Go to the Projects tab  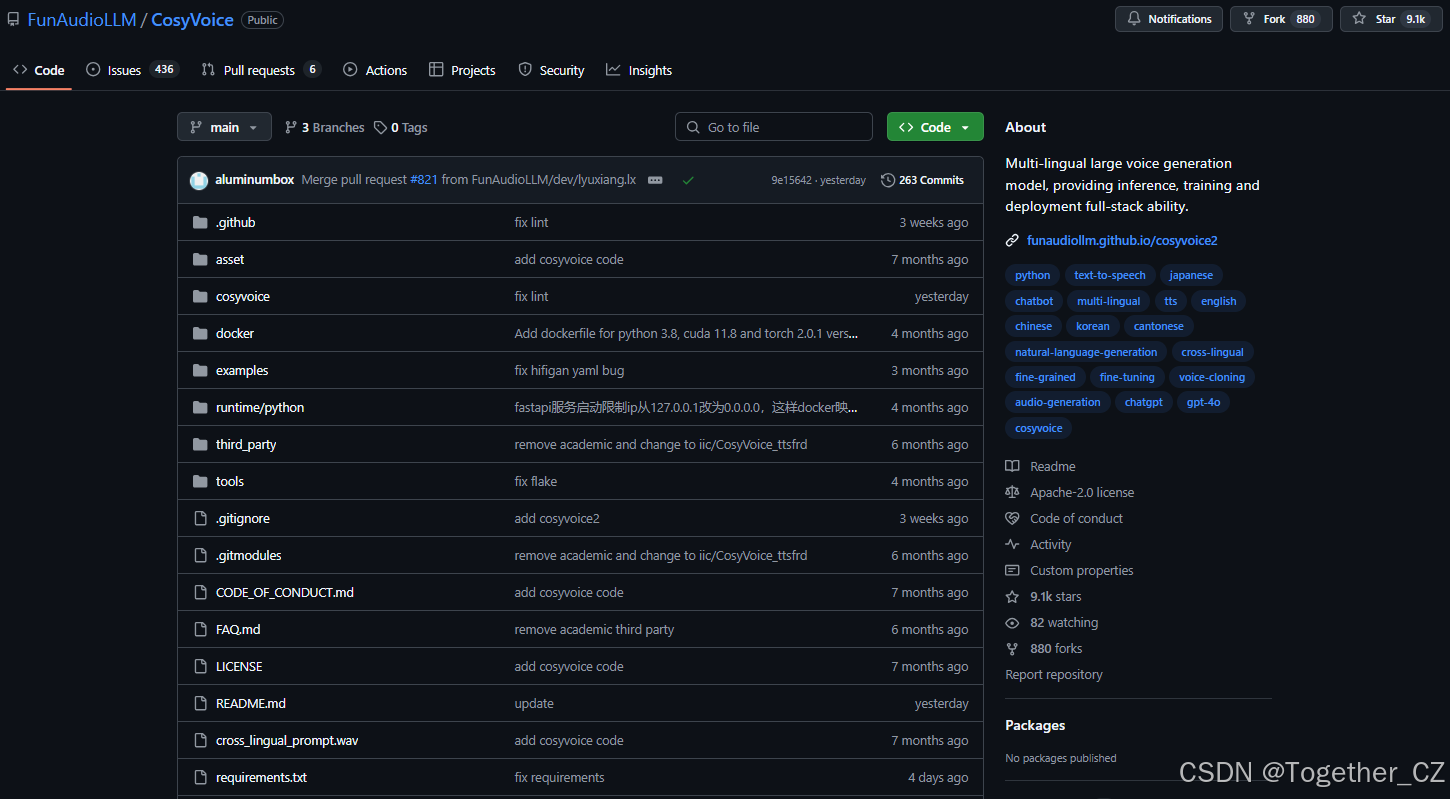click(x=462, y=70)
